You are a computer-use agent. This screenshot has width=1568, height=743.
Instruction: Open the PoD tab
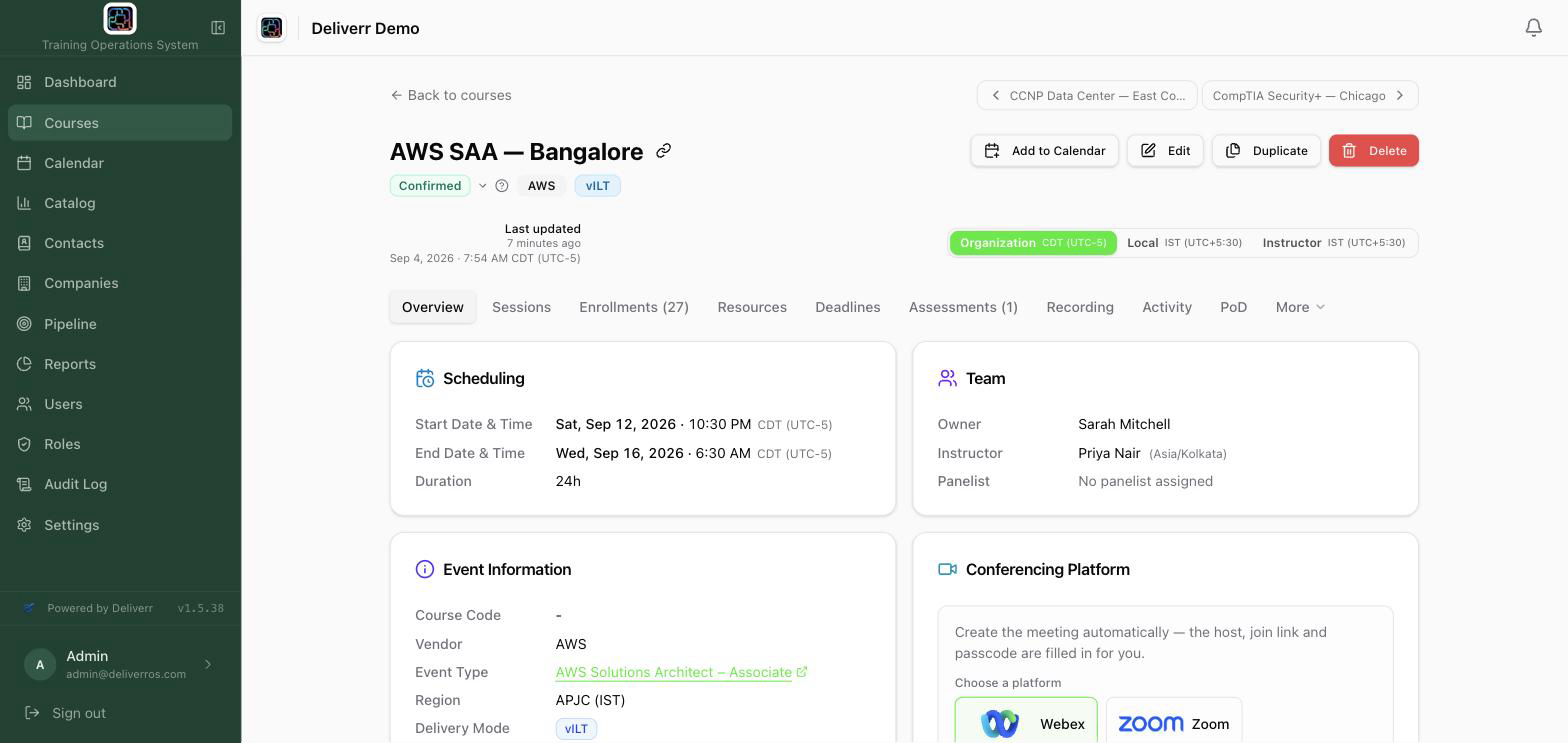click(1233, 307)
